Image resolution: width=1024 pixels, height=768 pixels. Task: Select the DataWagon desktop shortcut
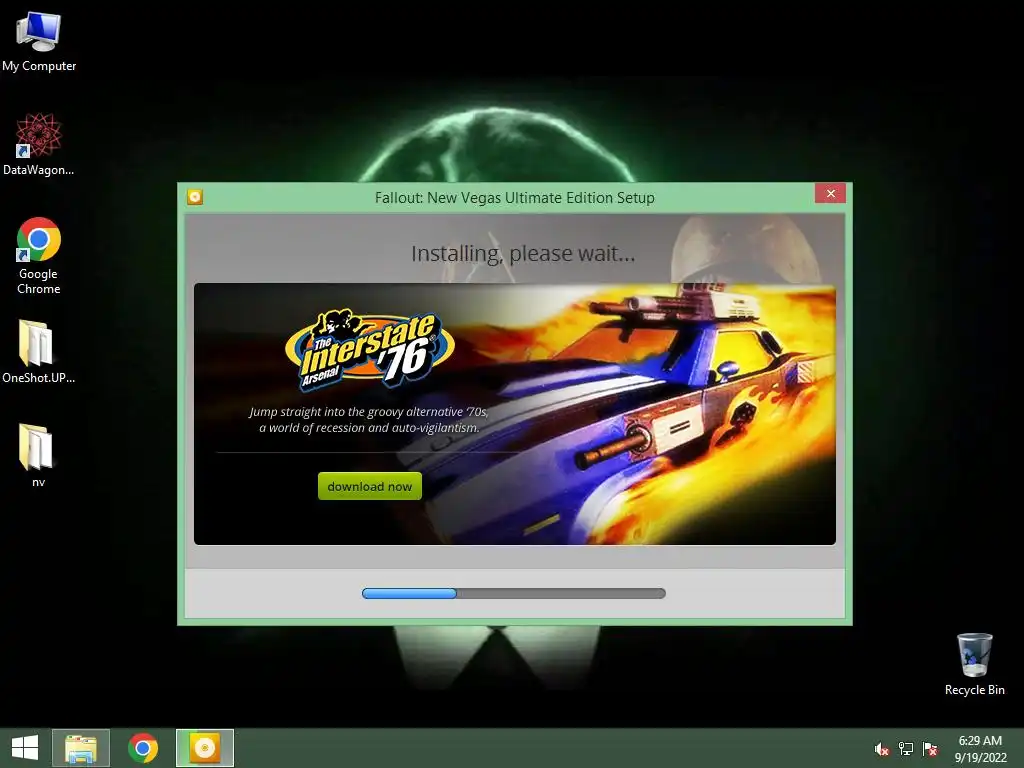[39, 144]
